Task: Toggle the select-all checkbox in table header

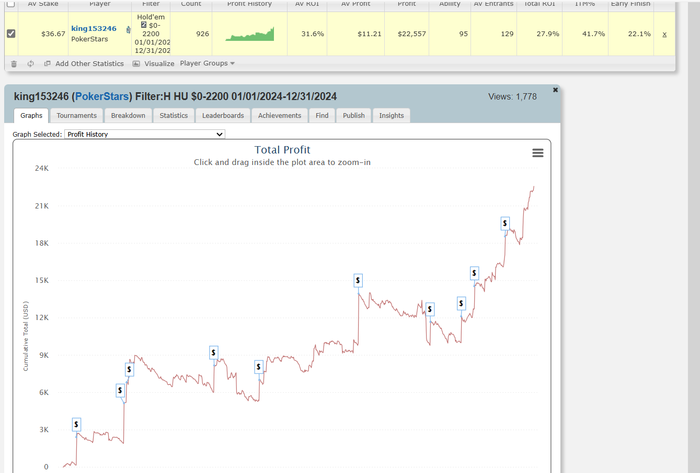Action: click(x=11, y=4)
